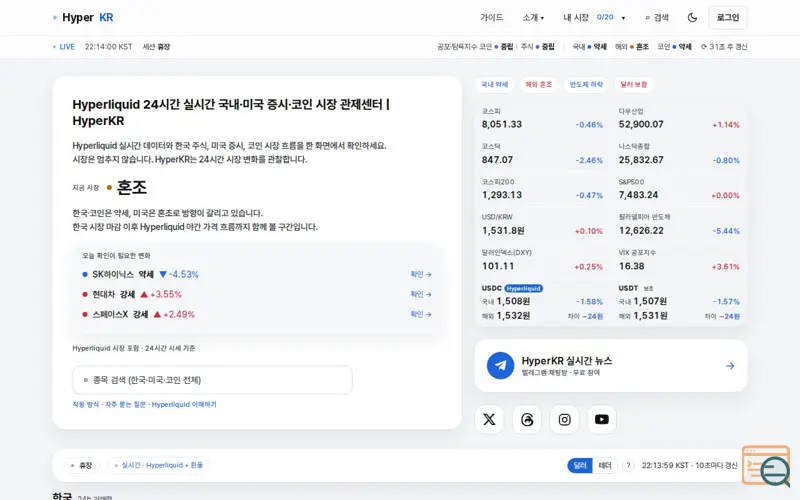Focus the 종목 검색 input field
Image resolution: width=800 pixels, height=500 pixels.
[x=212, y=380]
